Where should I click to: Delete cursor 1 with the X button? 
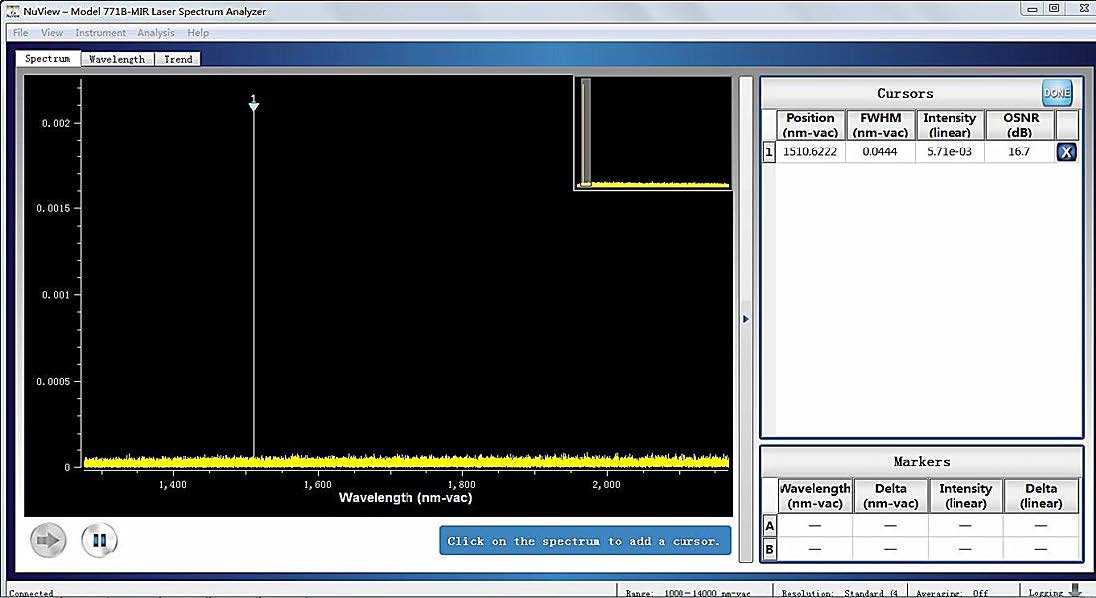(x=1066, y=152)
